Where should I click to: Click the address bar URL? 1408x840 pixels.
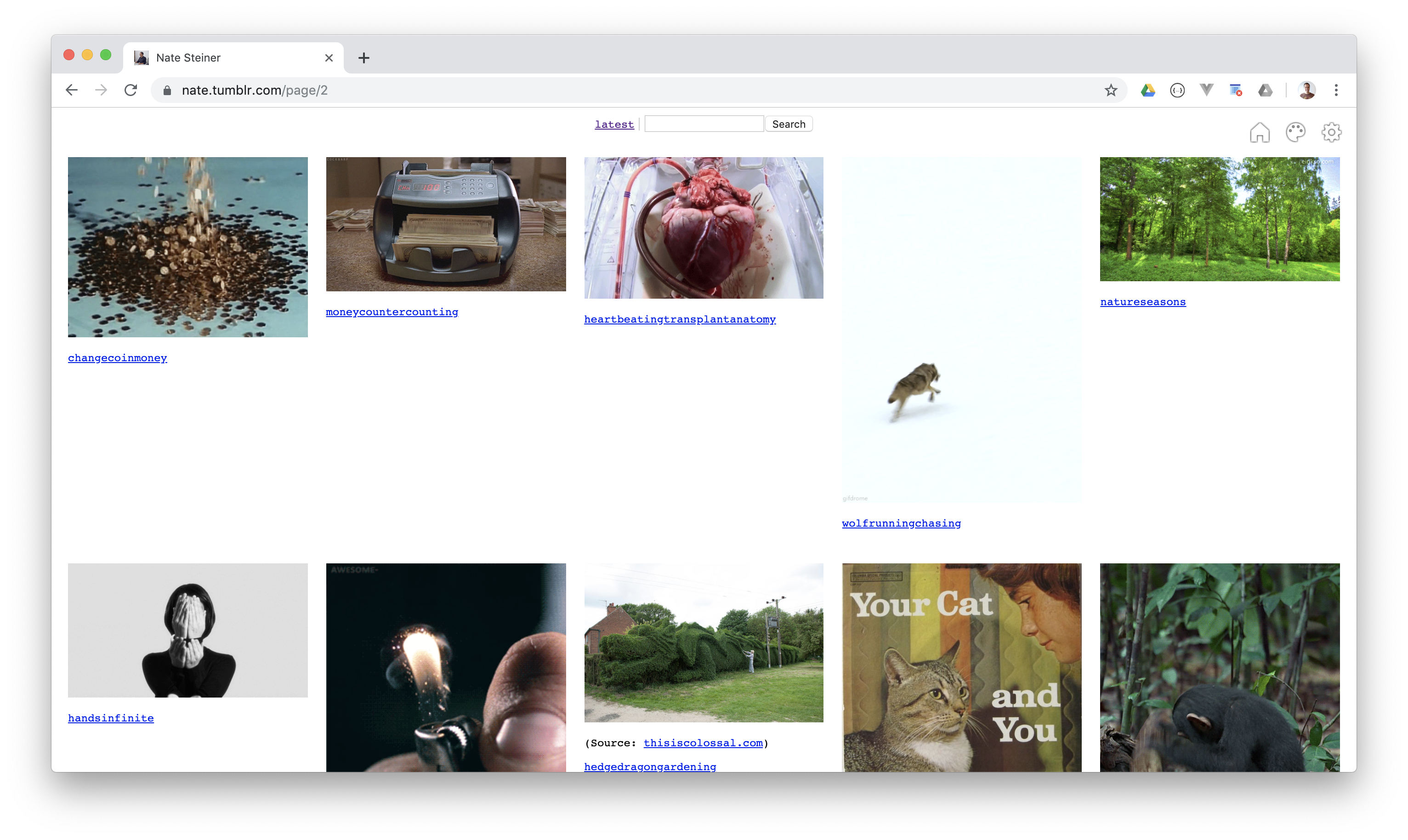click(x=255, y=91)
